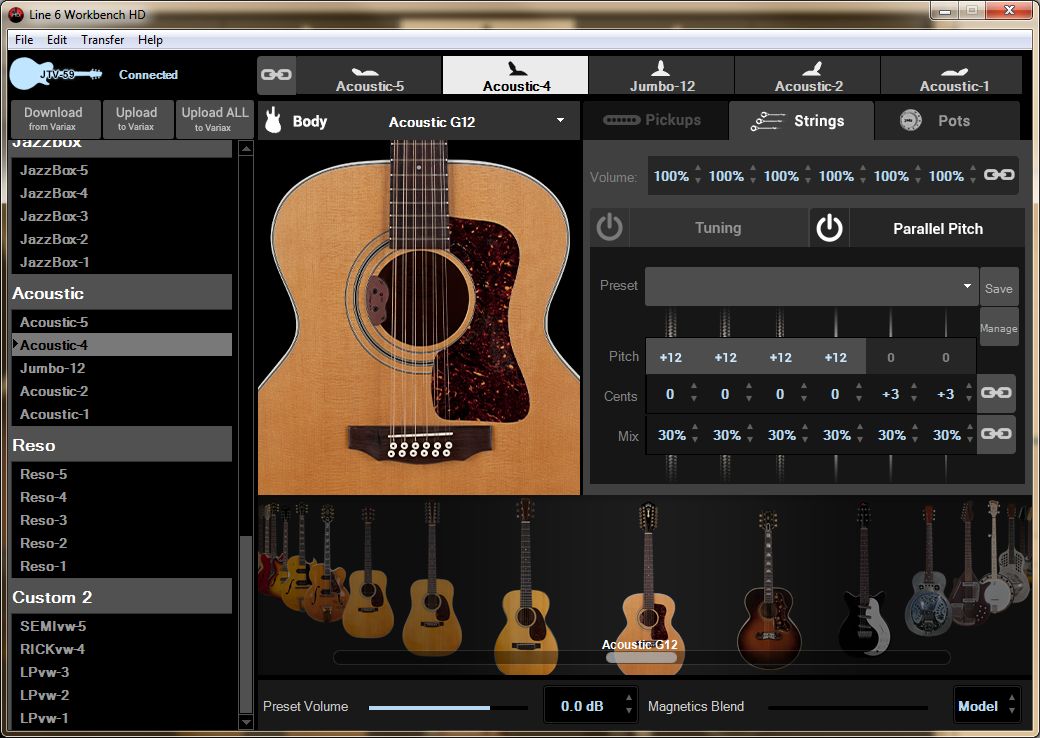Switch to the Acoustic-1 tab

(953, 75)
